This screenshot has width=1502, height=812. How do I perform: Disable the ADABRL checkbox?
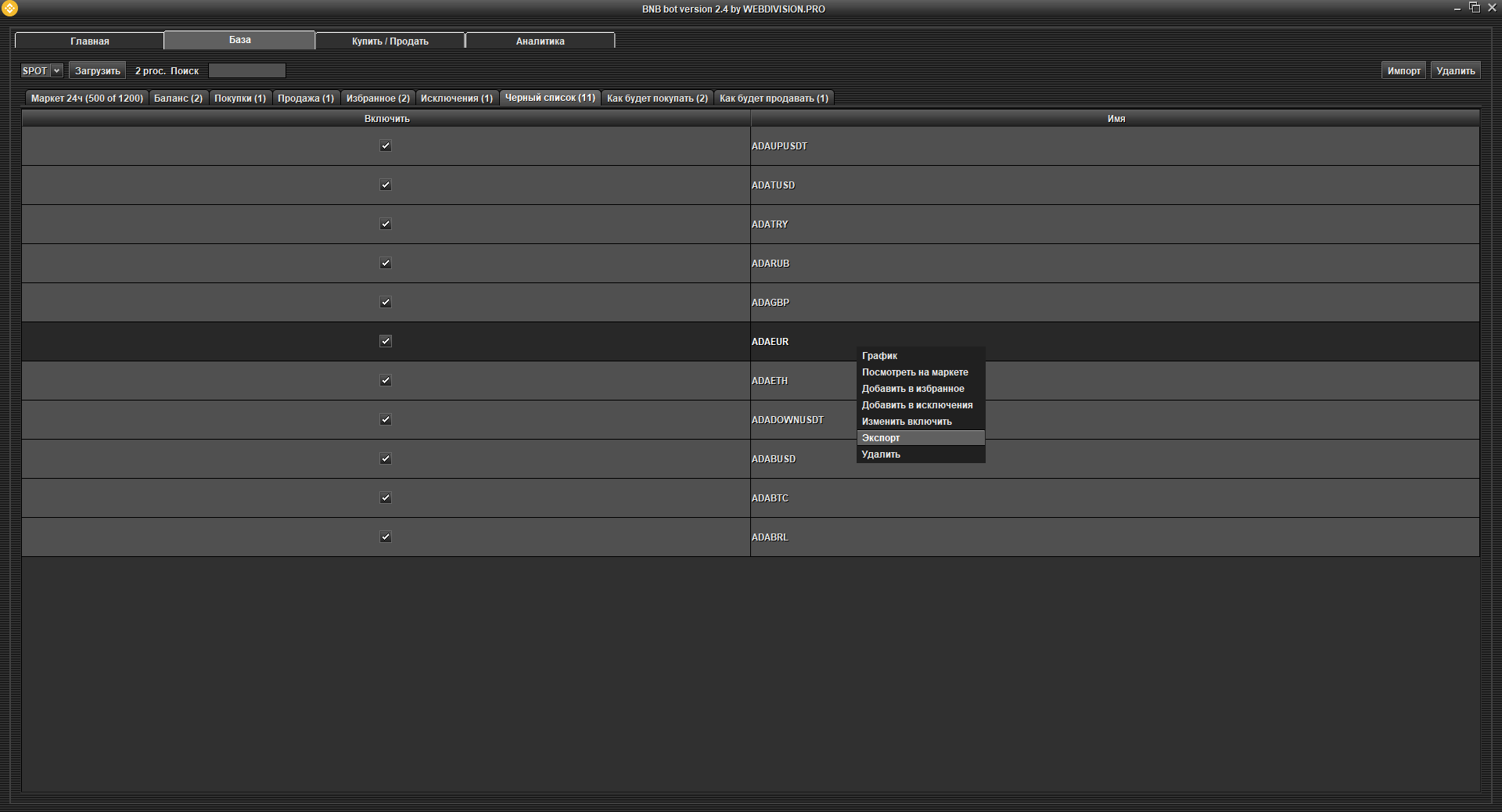point(385,537)
